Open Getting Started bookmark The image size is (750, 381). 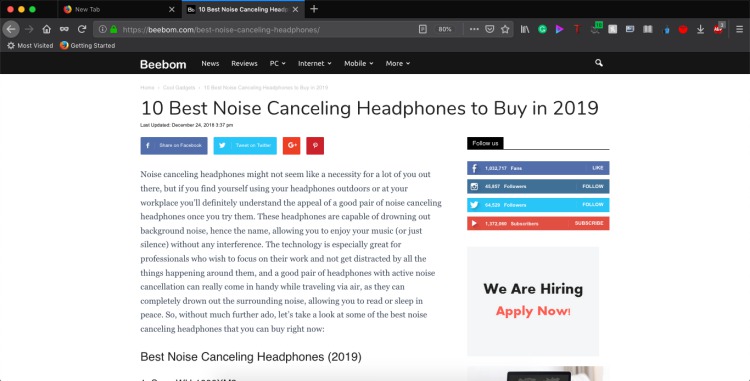click(88, 45)
